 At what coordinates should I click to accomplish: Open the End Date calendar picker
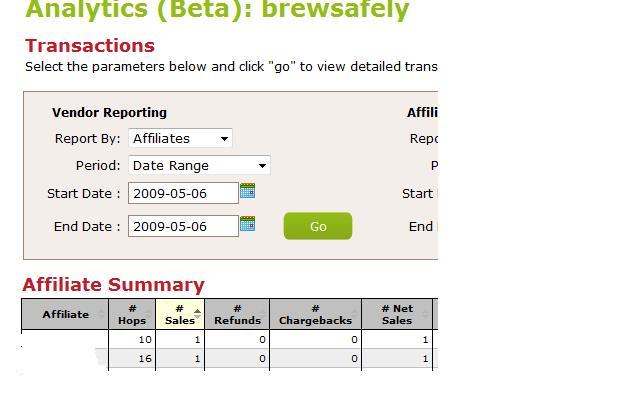pyautogui.click(x=247, y=224)
